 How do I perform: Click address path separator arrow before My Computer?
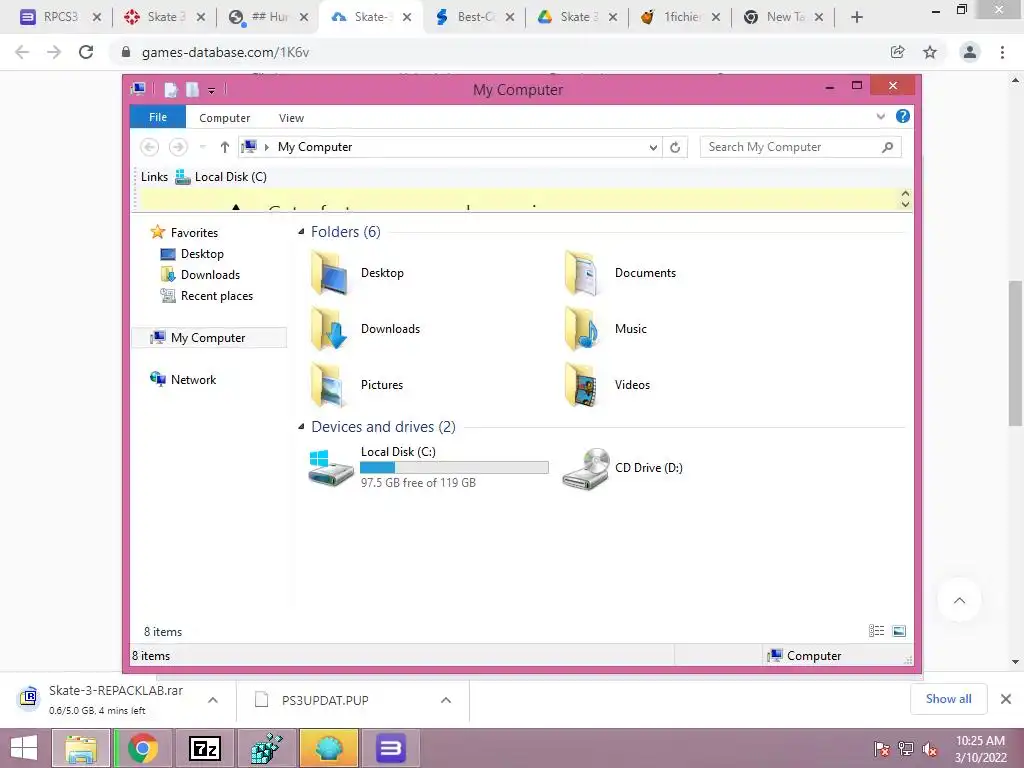266,148
